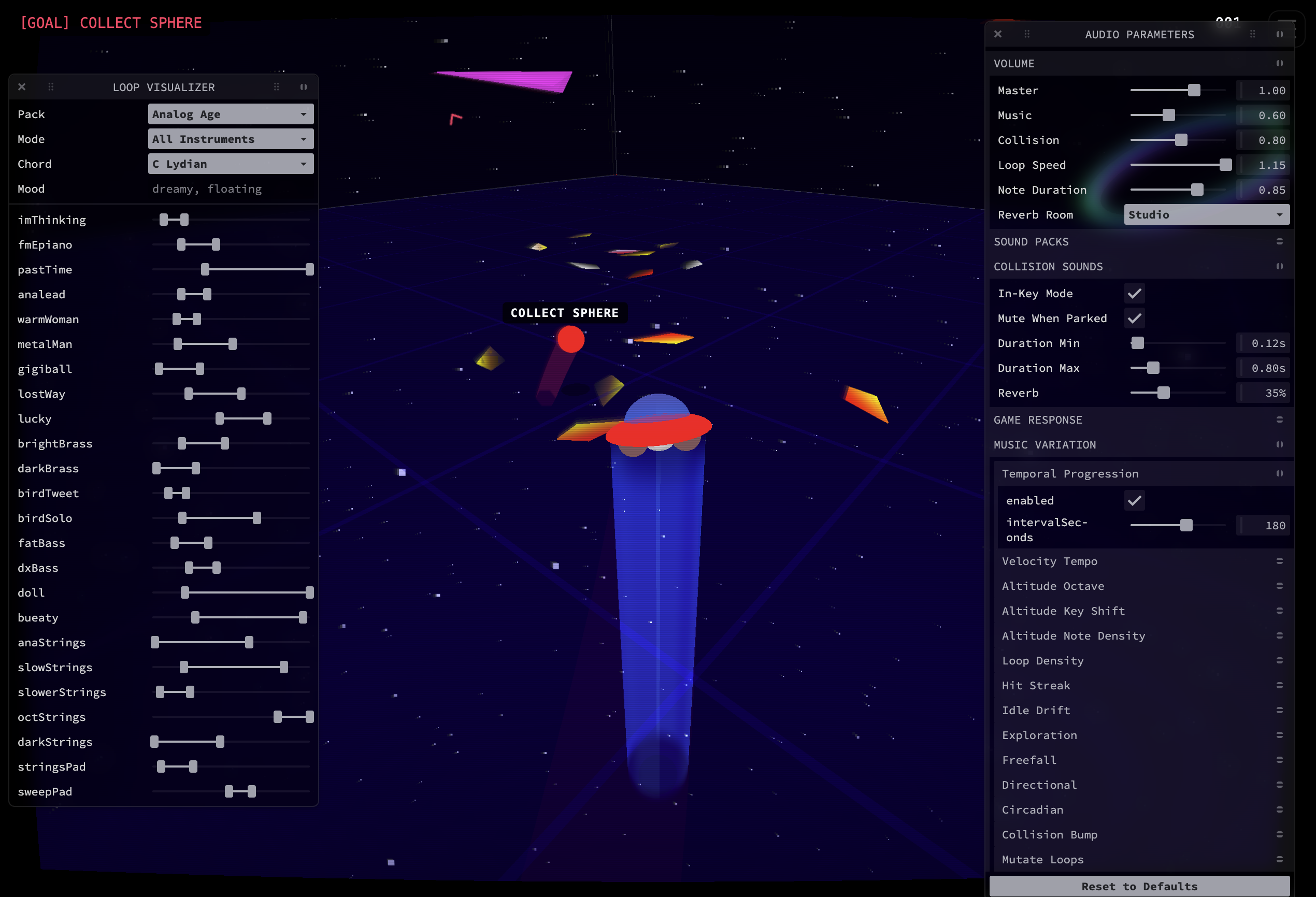Click the Master volume slider handle
Image resolution: width=1316 pixels, height=897 pixels.
(1194, 91)
